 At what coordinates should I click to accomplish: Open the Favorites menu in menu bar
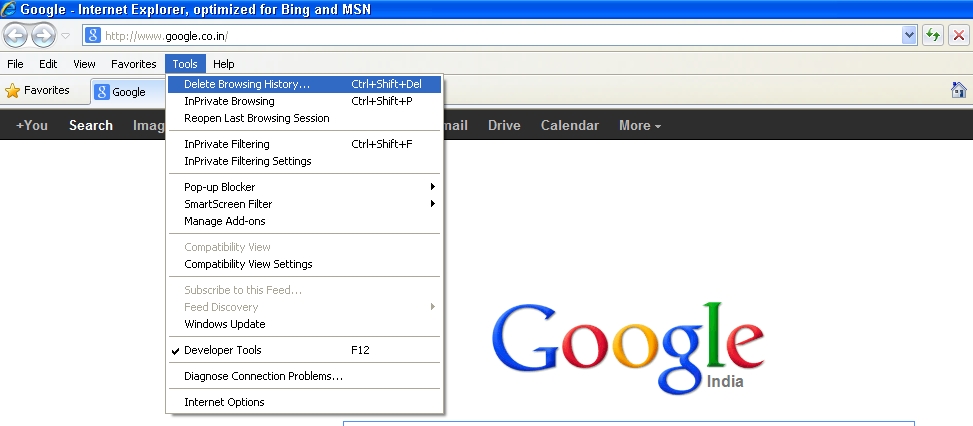[x=133, y=64]
